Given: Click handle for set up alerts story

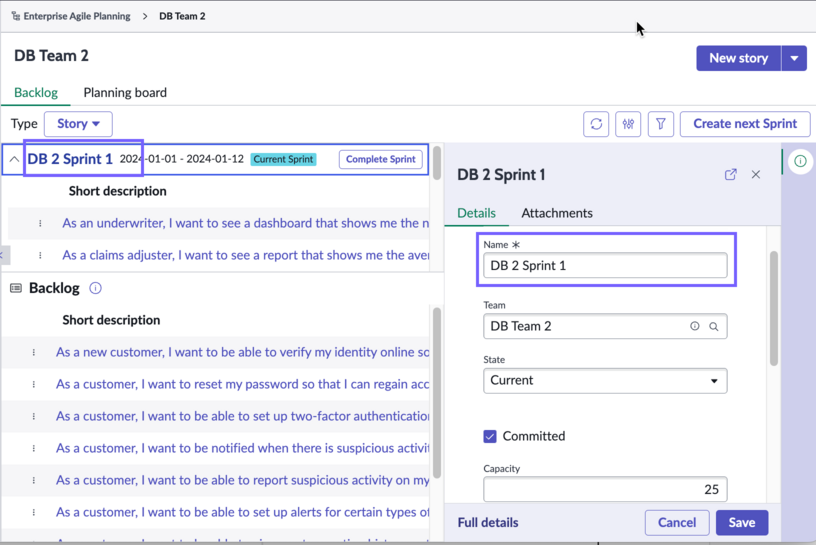Looking at the screenshot, I should (34, 512).
